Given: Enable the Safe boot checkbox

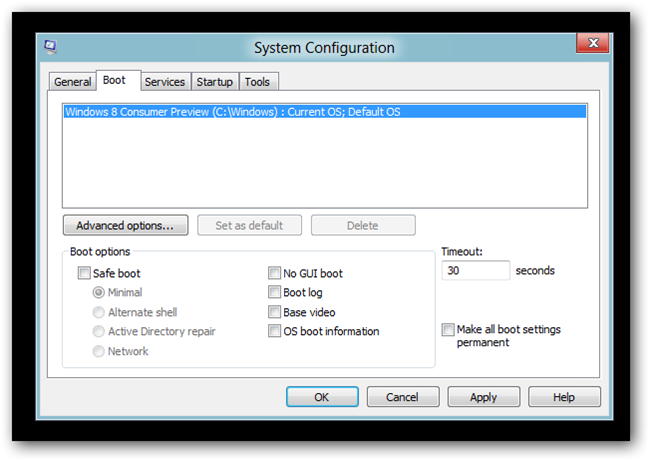Looking at the screenshot, I should pyautogui.click(x=84, y=273).
